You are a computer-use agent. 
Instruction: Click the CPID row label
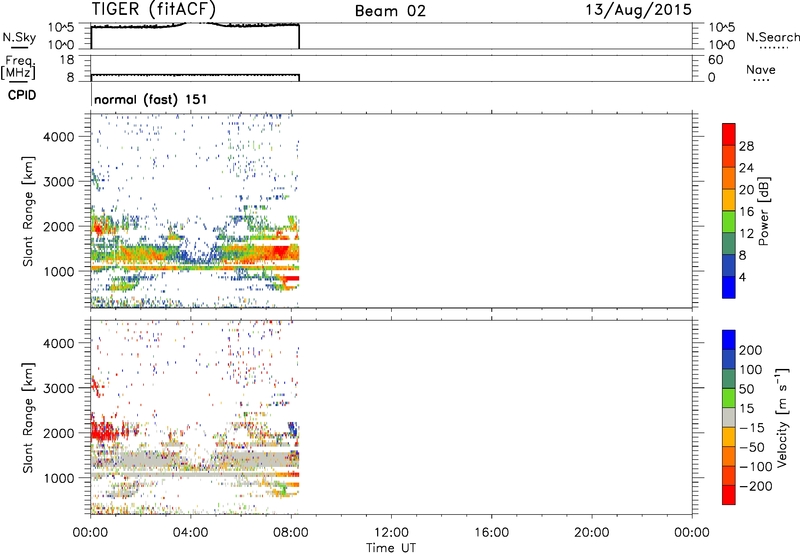22,95
